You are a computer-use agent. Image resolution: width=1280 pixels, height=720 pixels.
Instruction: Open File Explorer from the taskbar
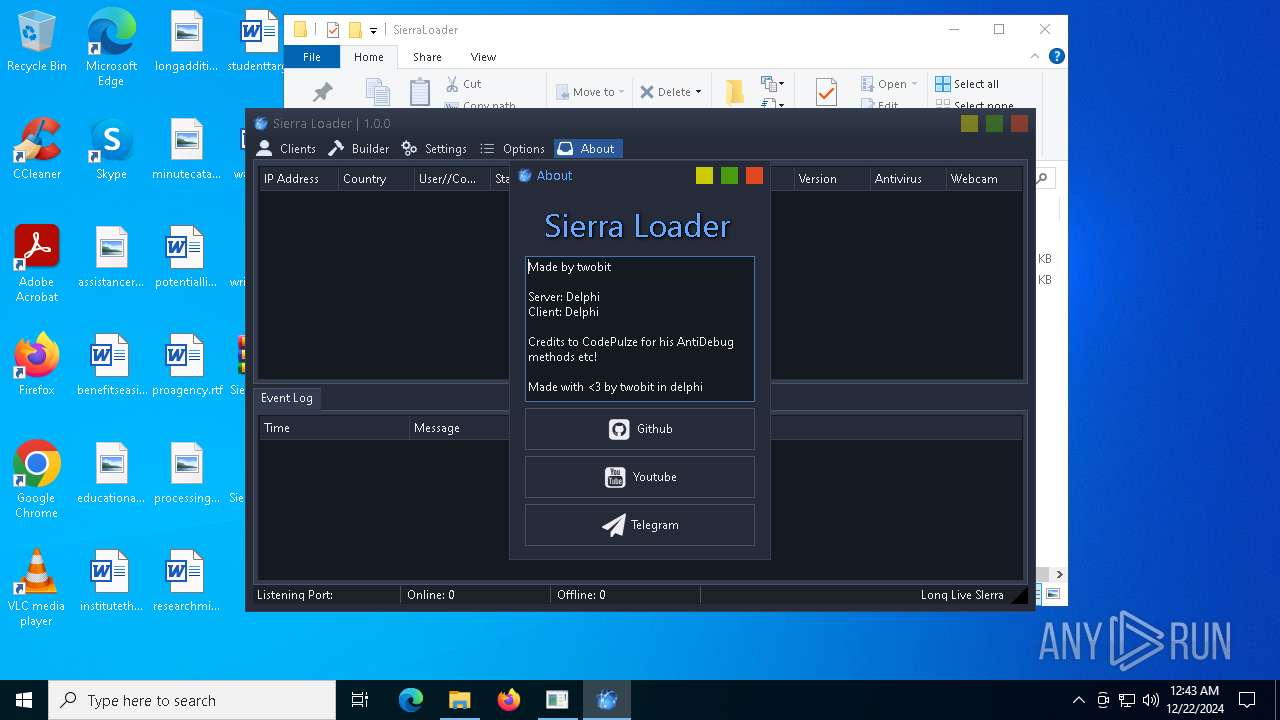click(459, 700)
